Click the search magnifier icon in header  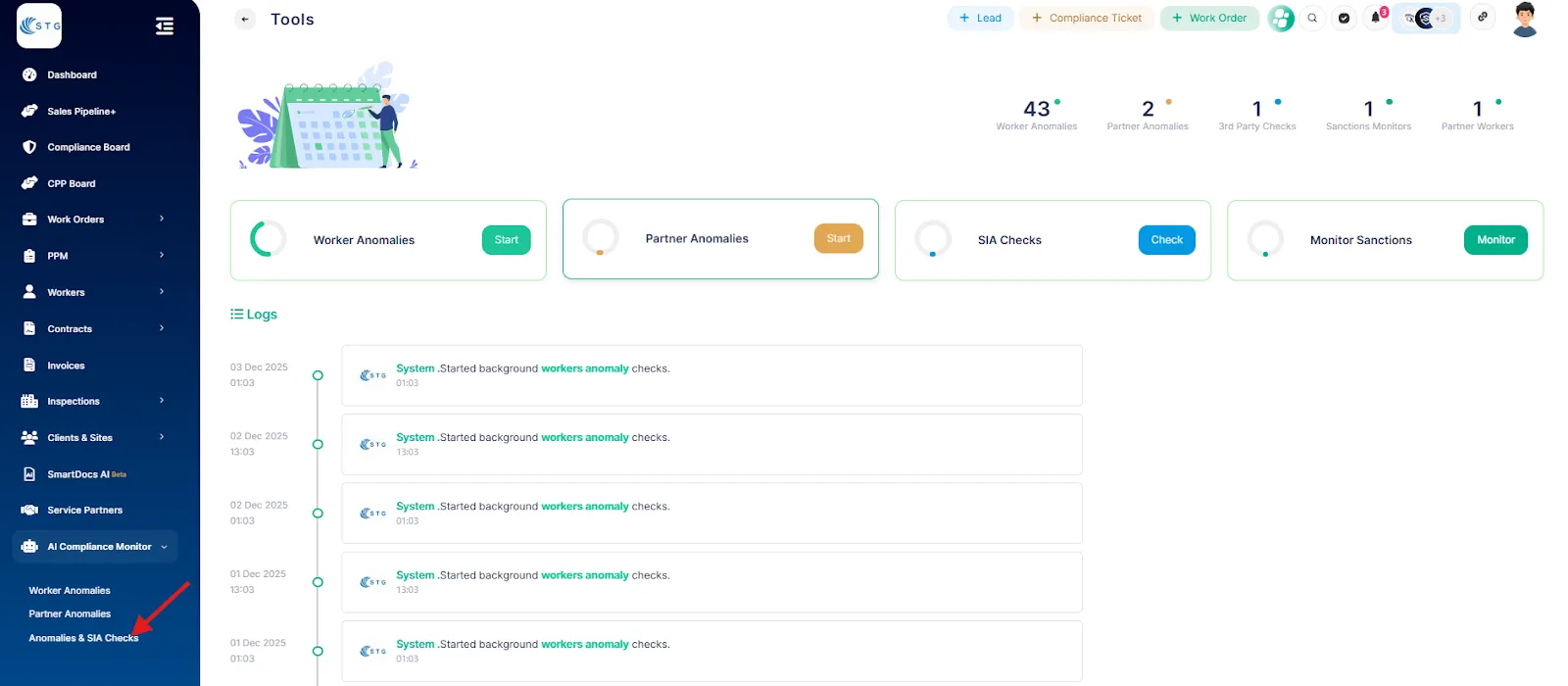coord(1312,18)
